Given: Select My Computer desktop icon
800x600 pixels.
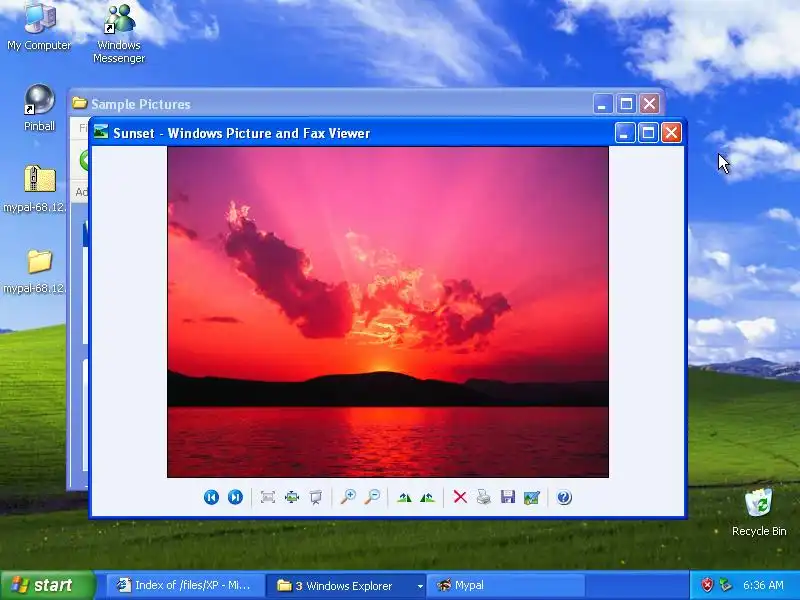Looking at the screenshot, I should (39, 27).
